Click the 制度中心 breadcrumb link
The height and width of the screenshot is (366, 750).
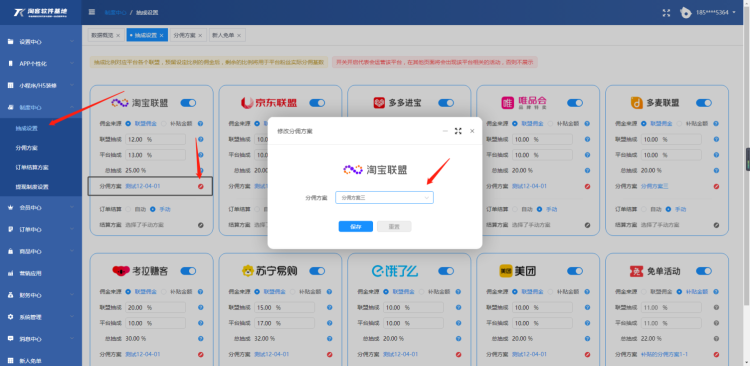click(115, 12)
